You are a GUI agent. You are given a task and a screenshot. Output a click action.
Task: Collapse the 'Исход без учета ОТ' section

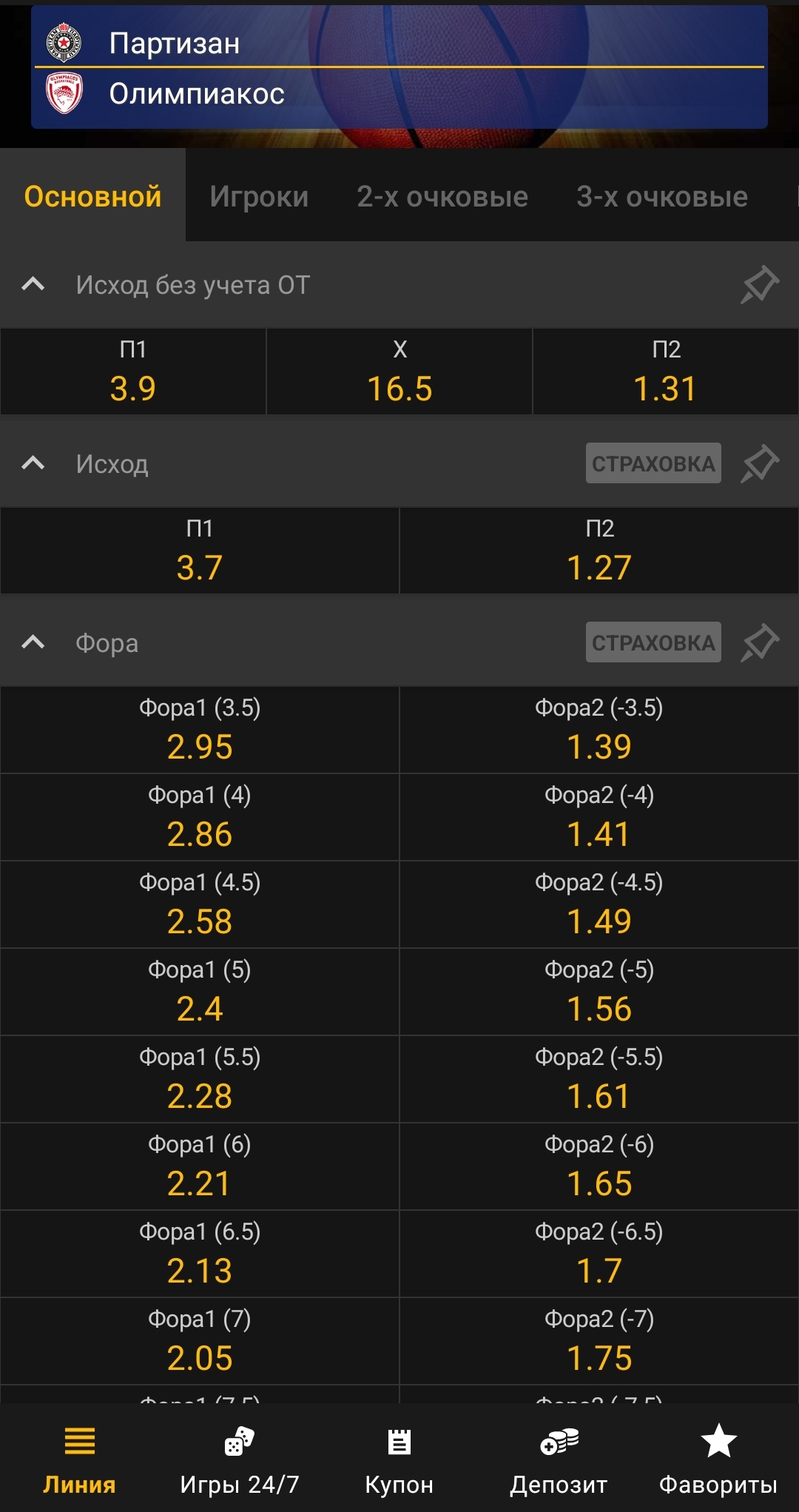33,285
